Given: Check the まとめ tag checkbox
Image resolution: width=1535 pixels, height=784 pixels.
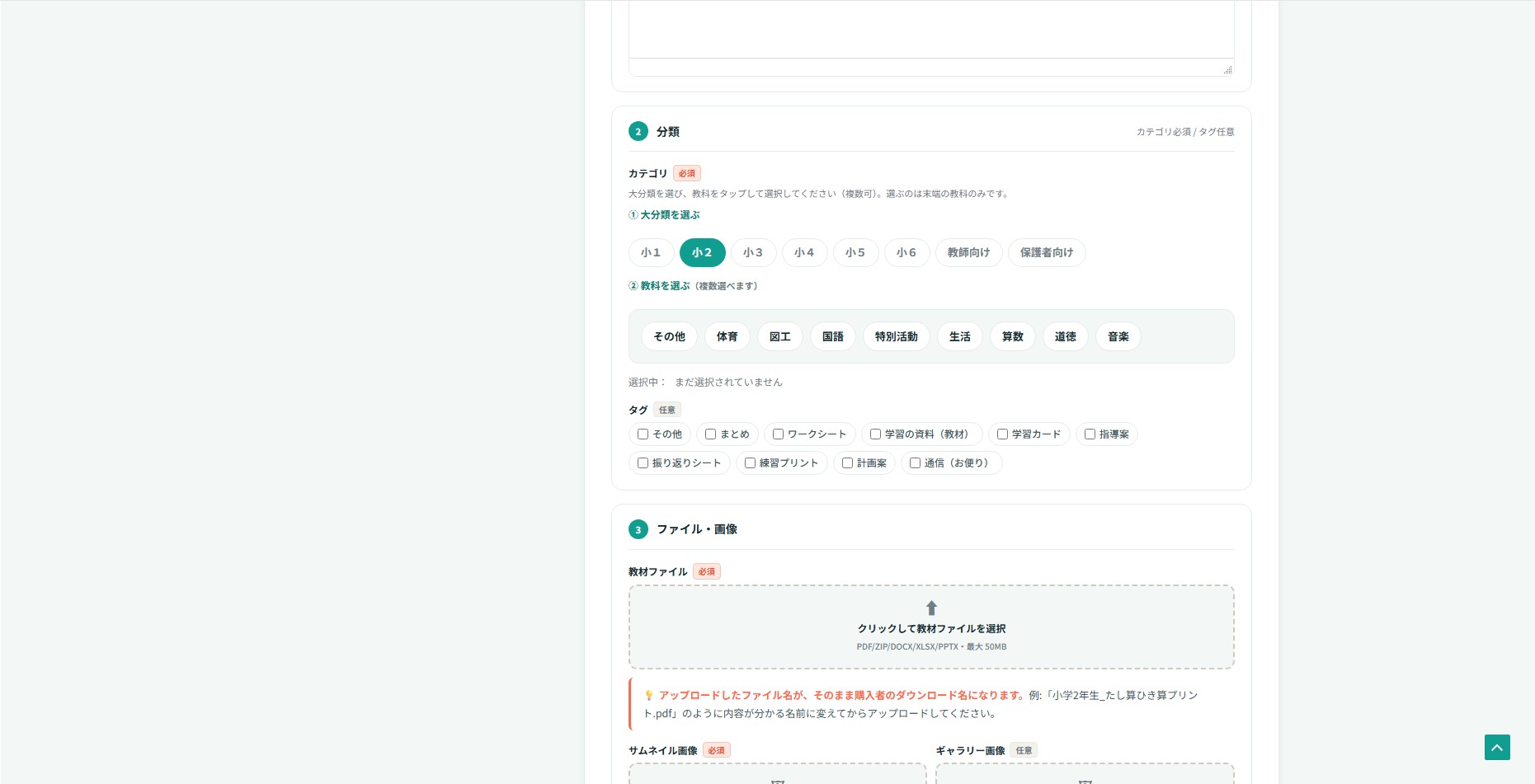Looking at the screenshot, I should point(710,434).
